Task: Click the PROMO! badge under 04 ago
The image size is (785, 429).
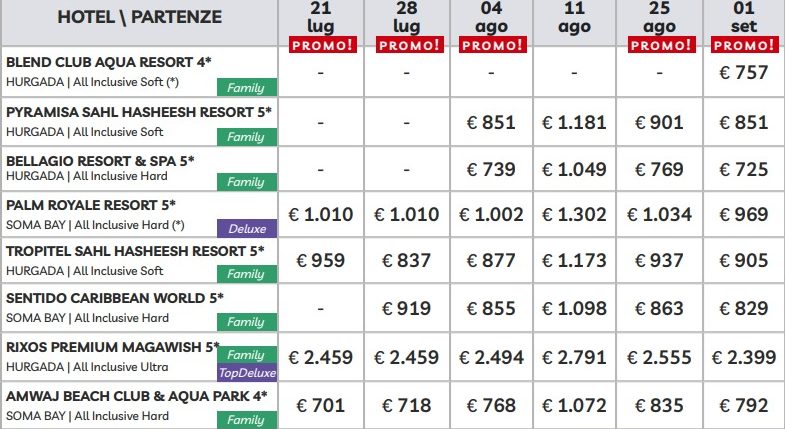Action: [x=493, y=45]
